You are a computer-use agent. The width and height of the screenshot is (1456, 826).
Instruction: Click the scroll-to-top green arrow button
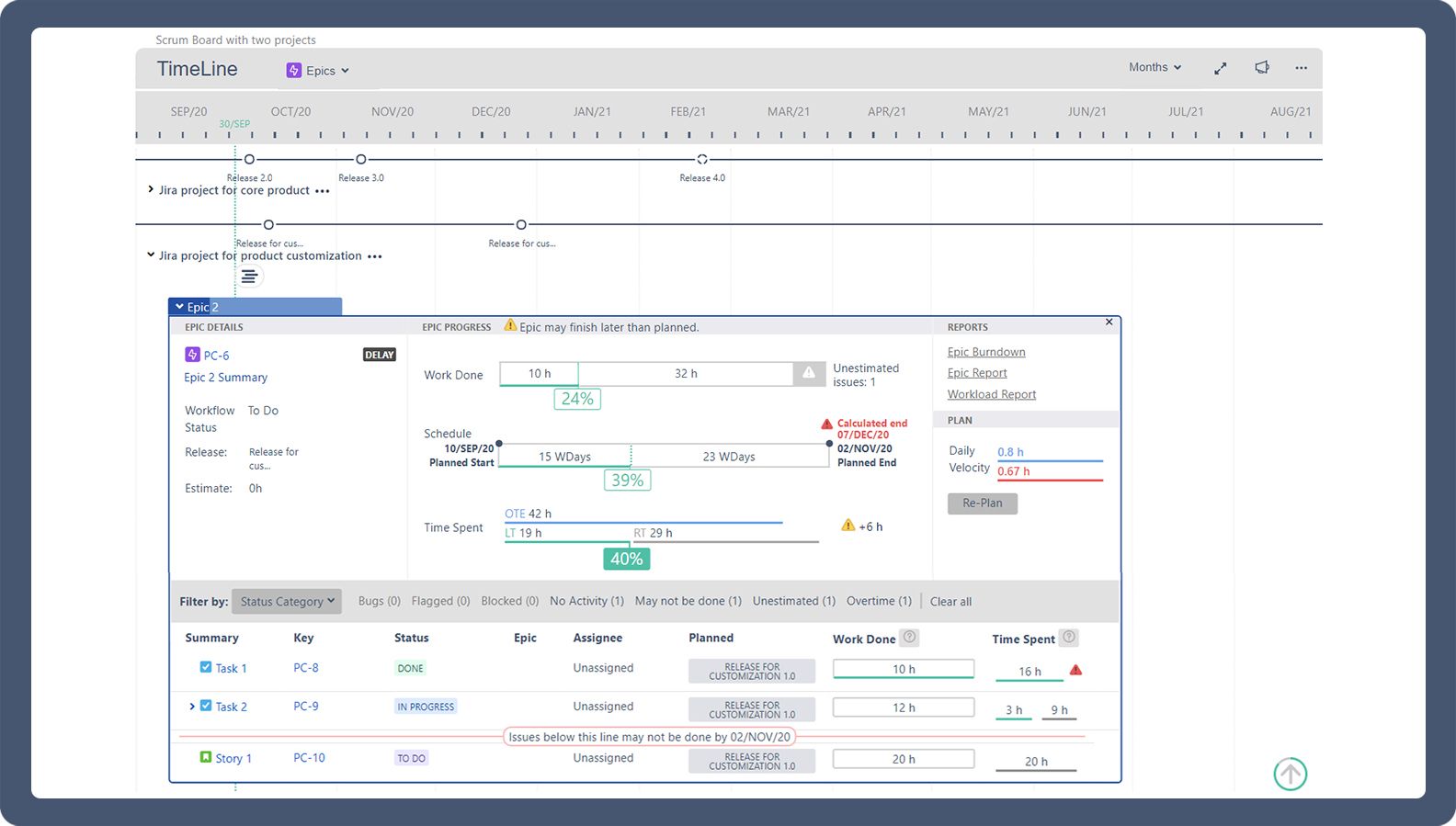[1290, 774]
